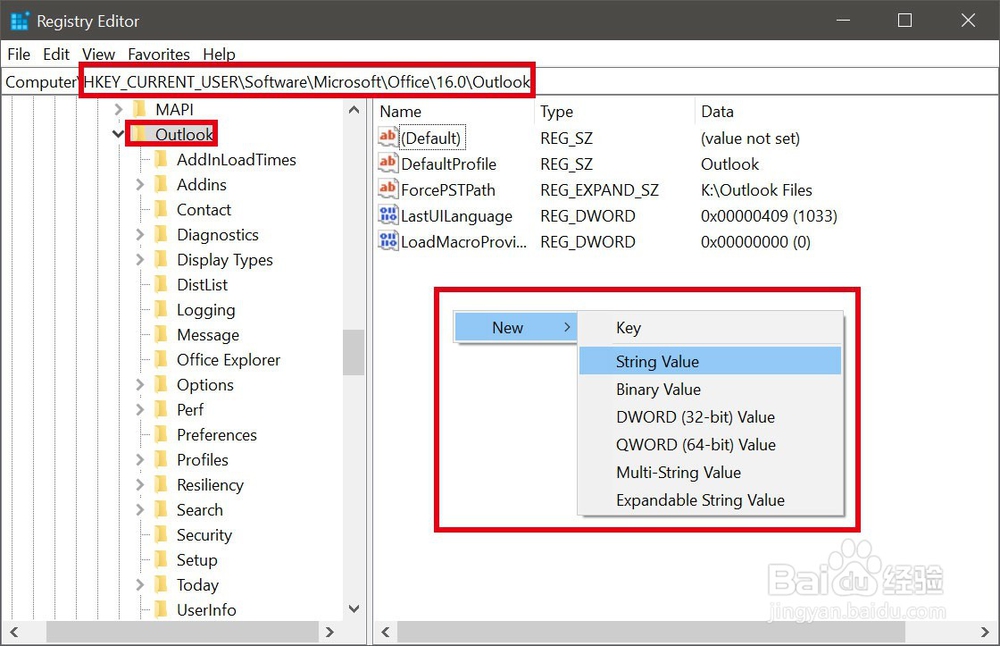This screenshot has width=1000, height=646.
Task: Click the AddInLoadTimes folder icon
Action: click(161, 159)
